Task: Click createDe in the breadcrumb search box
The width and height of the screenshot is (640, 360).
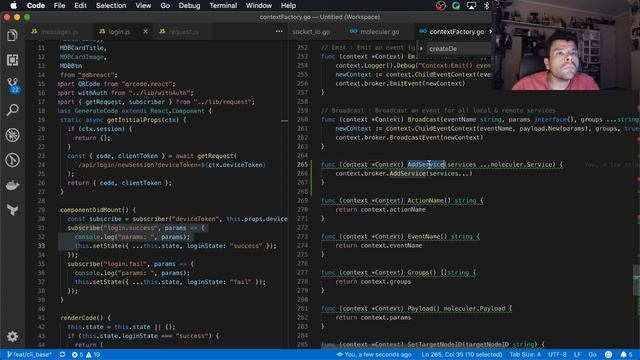Action: (x=443, y=49)
